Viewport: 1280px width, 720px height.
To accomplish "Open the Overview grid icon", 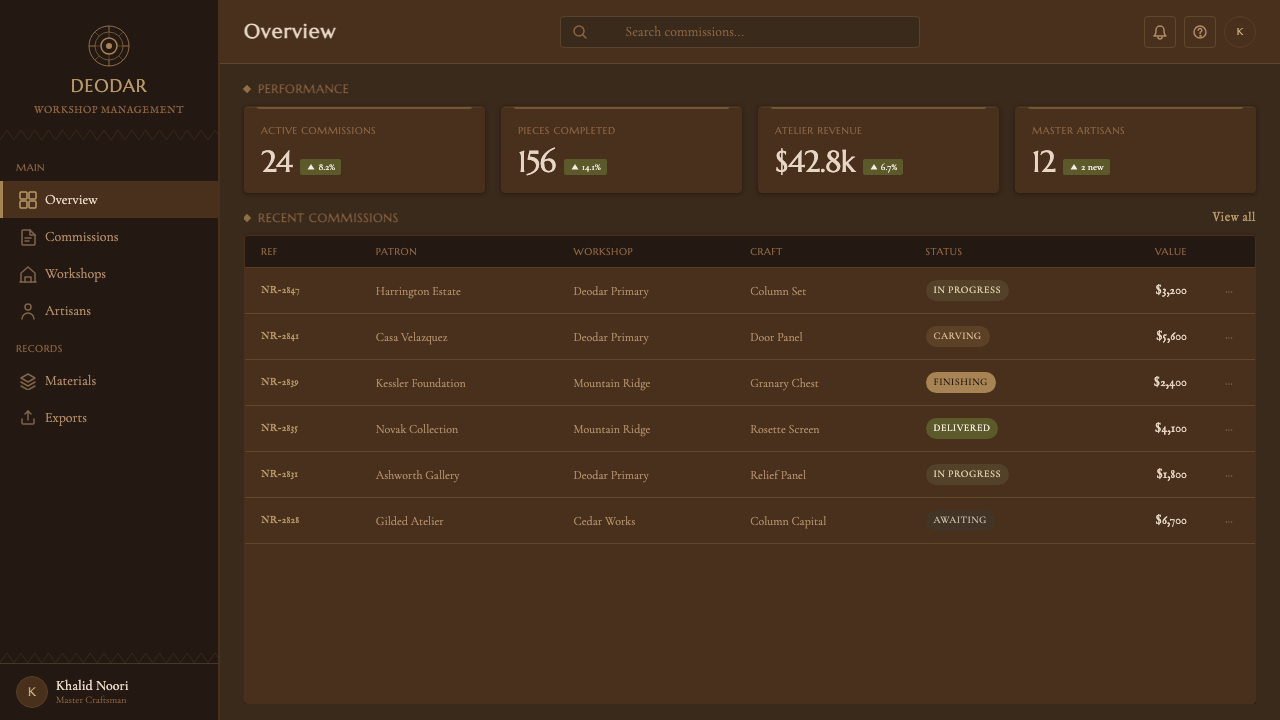I will coord(28,200).
